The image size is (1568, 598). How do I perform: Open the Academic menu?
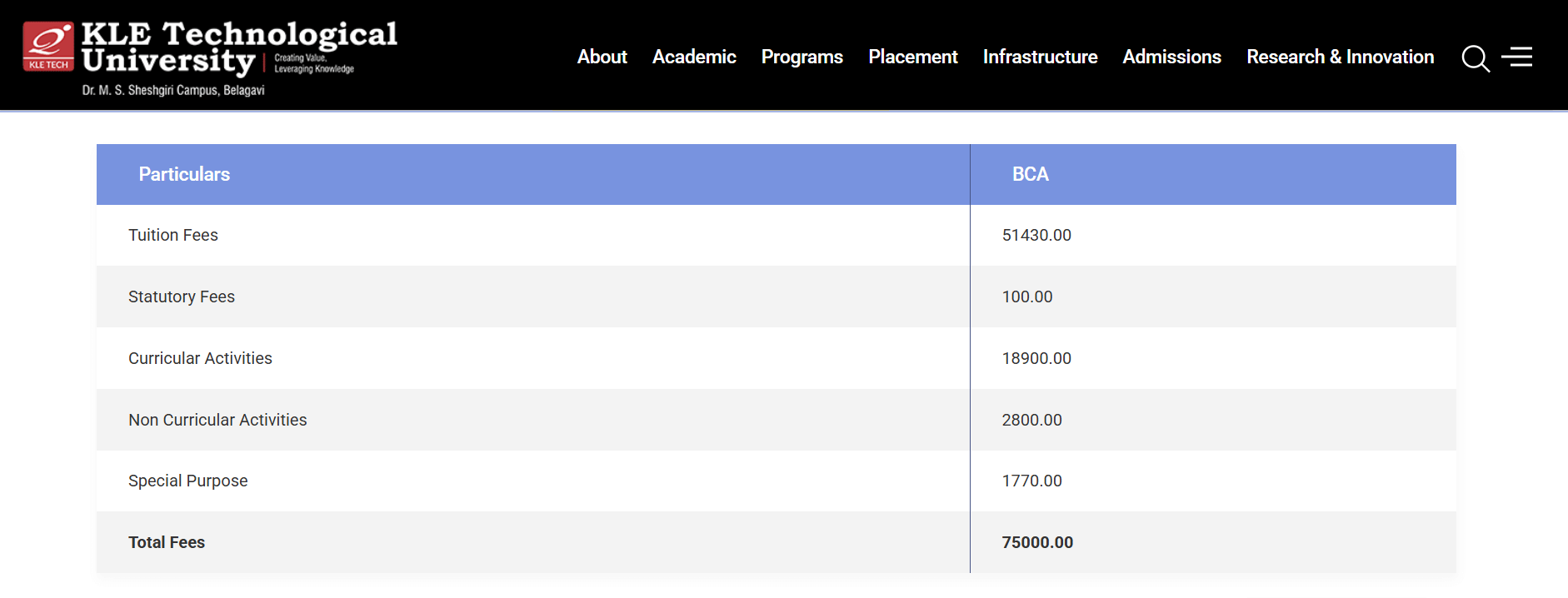694,57
